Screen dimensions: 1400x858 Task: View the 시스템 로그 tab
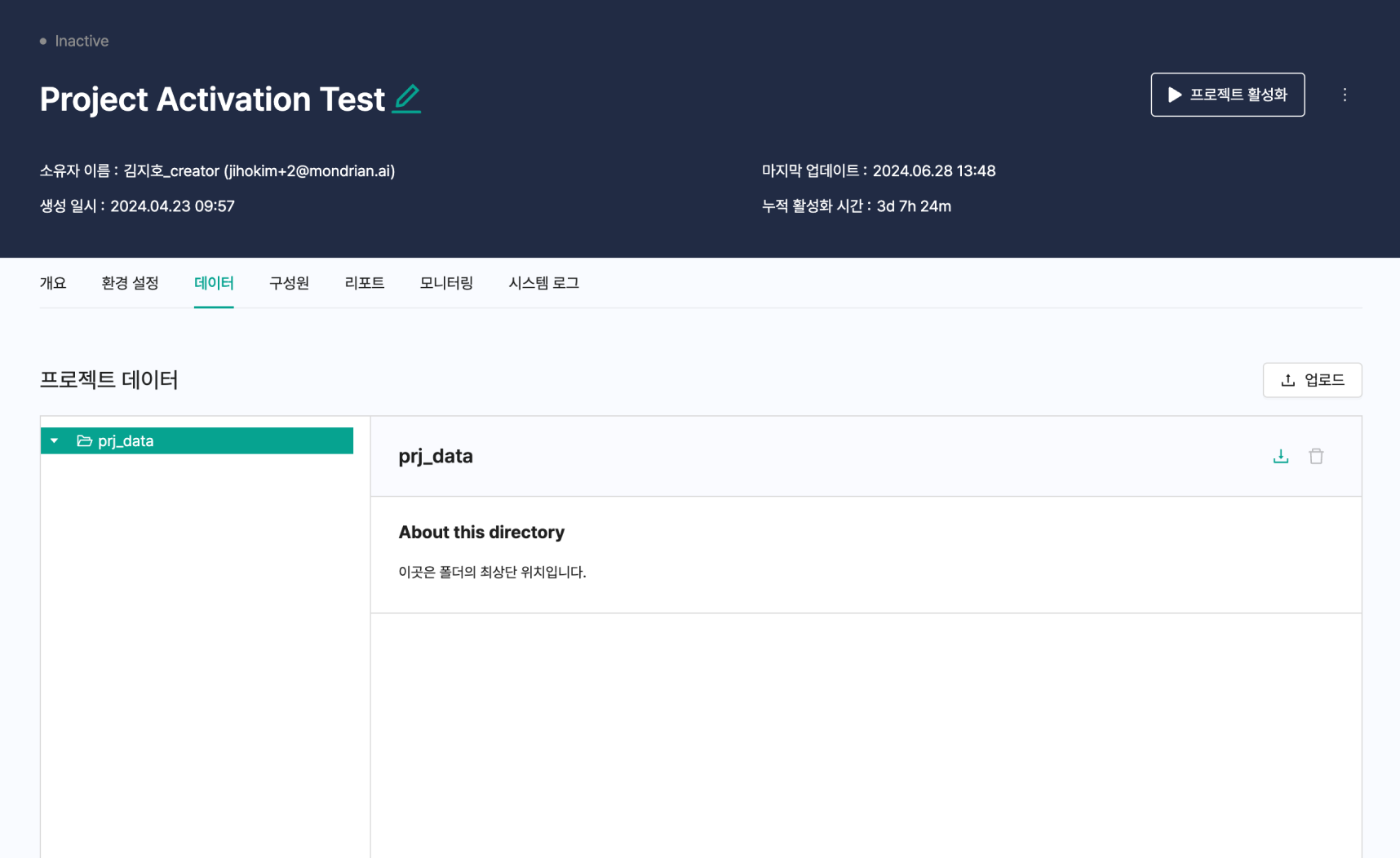coord(543,283)
